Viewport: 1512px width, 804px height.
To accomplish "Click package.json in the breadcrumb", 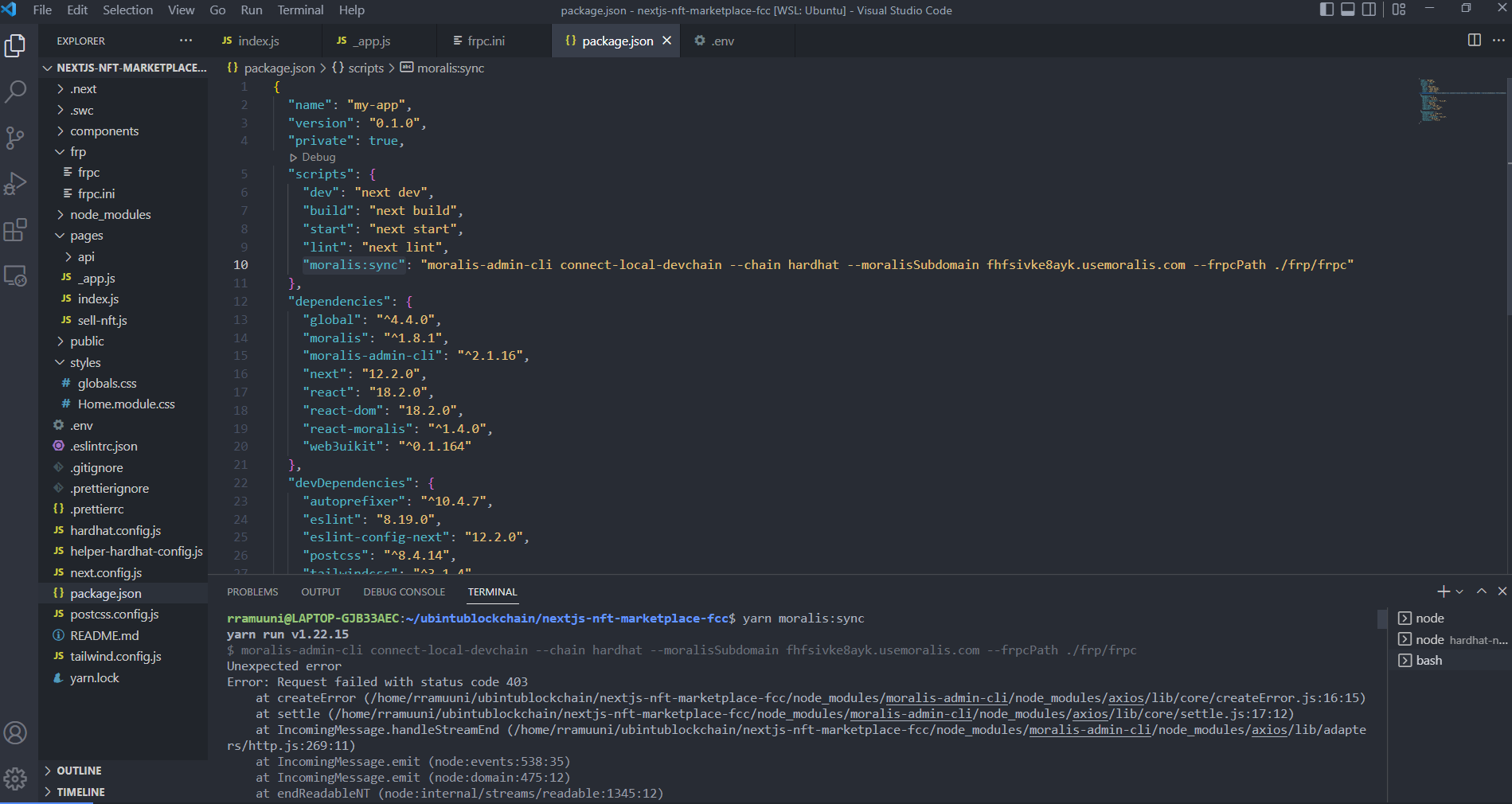I will point(279,68).
